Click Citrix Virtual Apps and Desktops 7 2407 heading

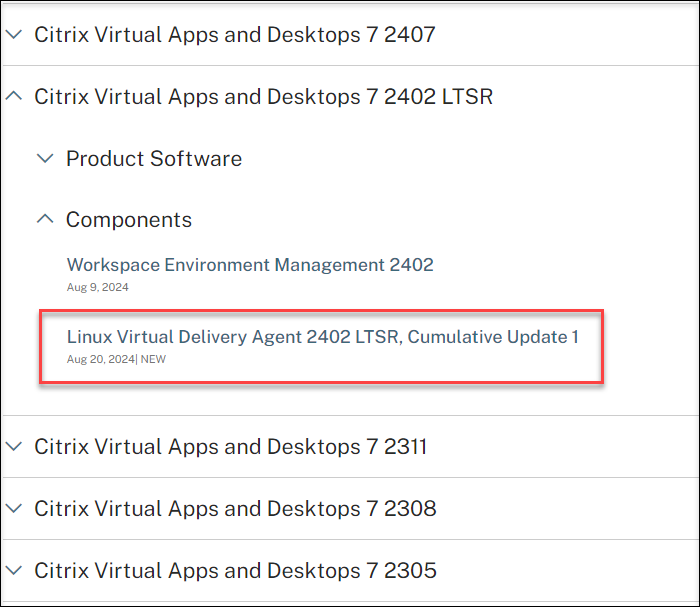235,35
